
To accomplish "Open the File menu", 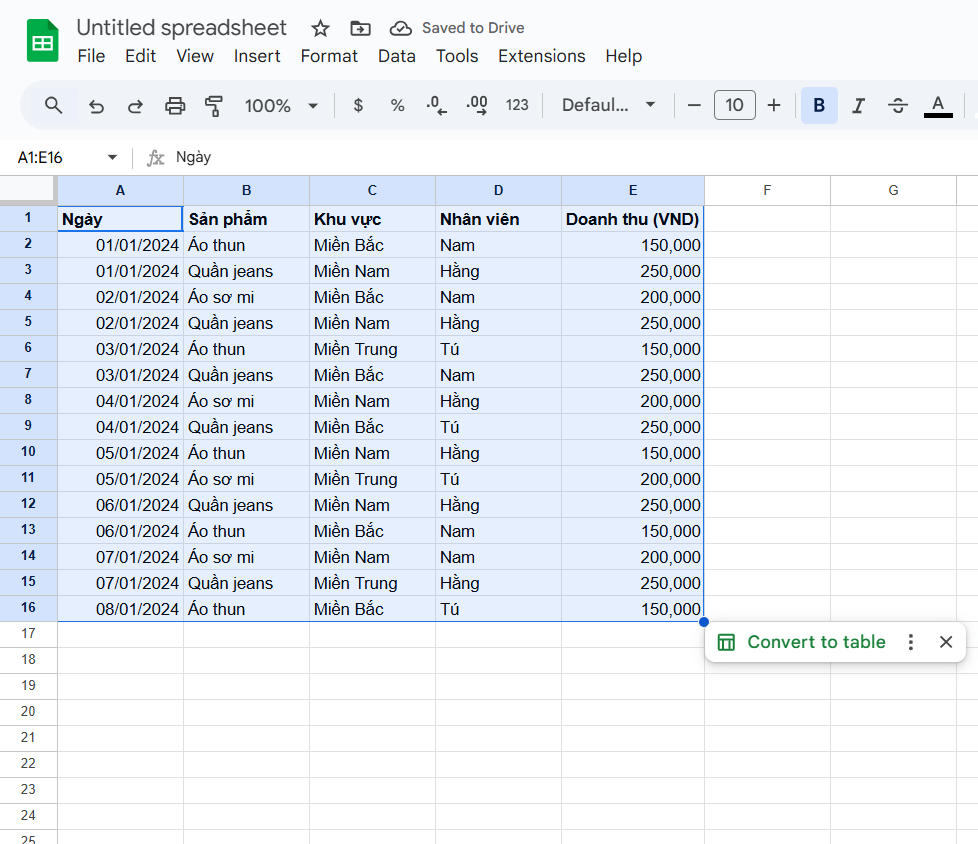I will [x=91, y=56].
